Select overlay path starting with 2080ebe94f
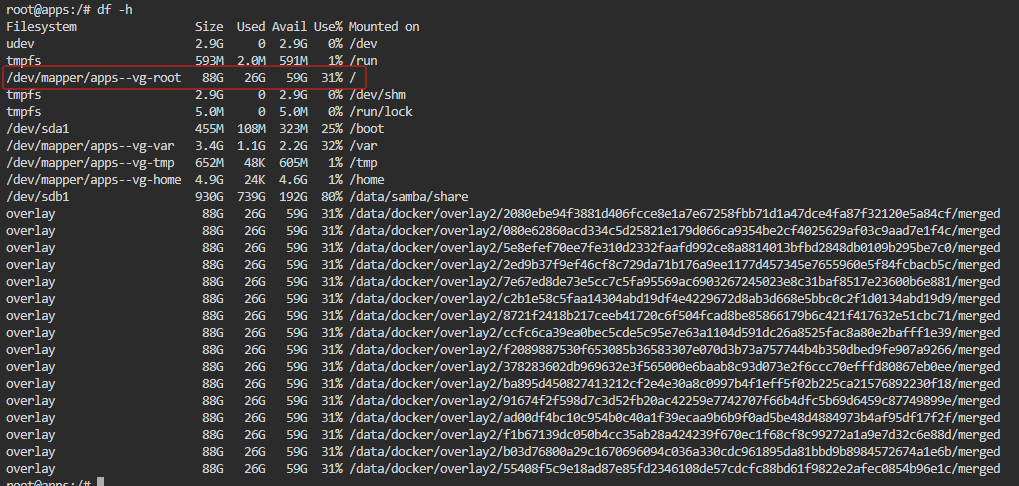1019x486 pixels. (x=675, y=213)
